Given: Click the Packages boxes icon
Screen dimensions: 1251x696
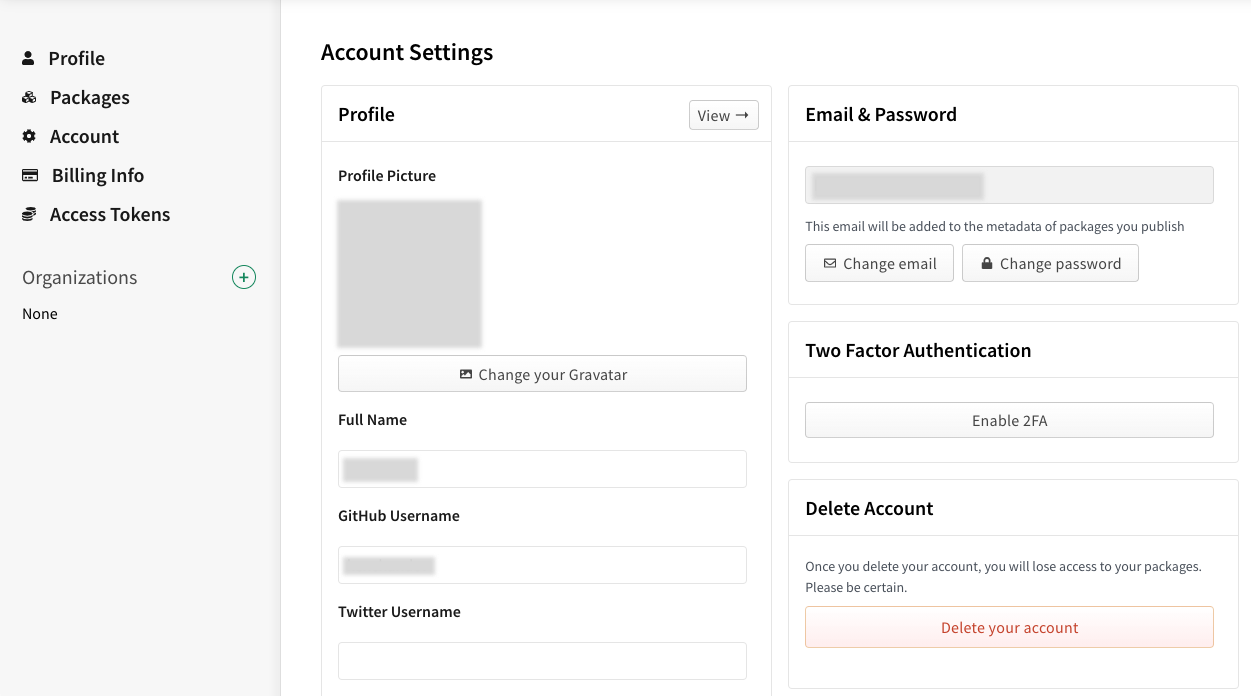Looking at the screenshot, I should coord(29,97).
